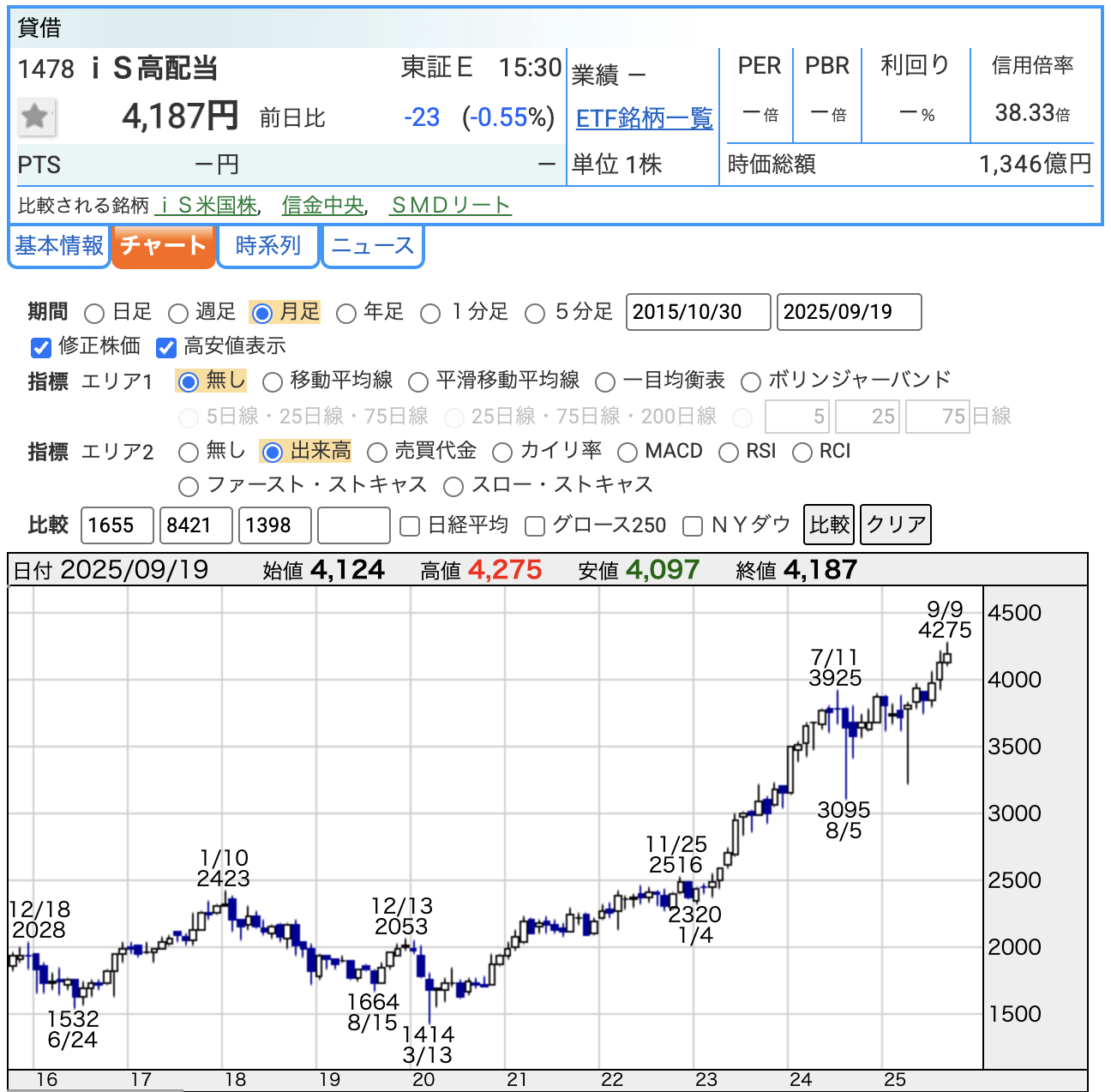Screen dimensions: 1111x1092
Task: Open the ニュース tab
Action: tap(373, 246)
